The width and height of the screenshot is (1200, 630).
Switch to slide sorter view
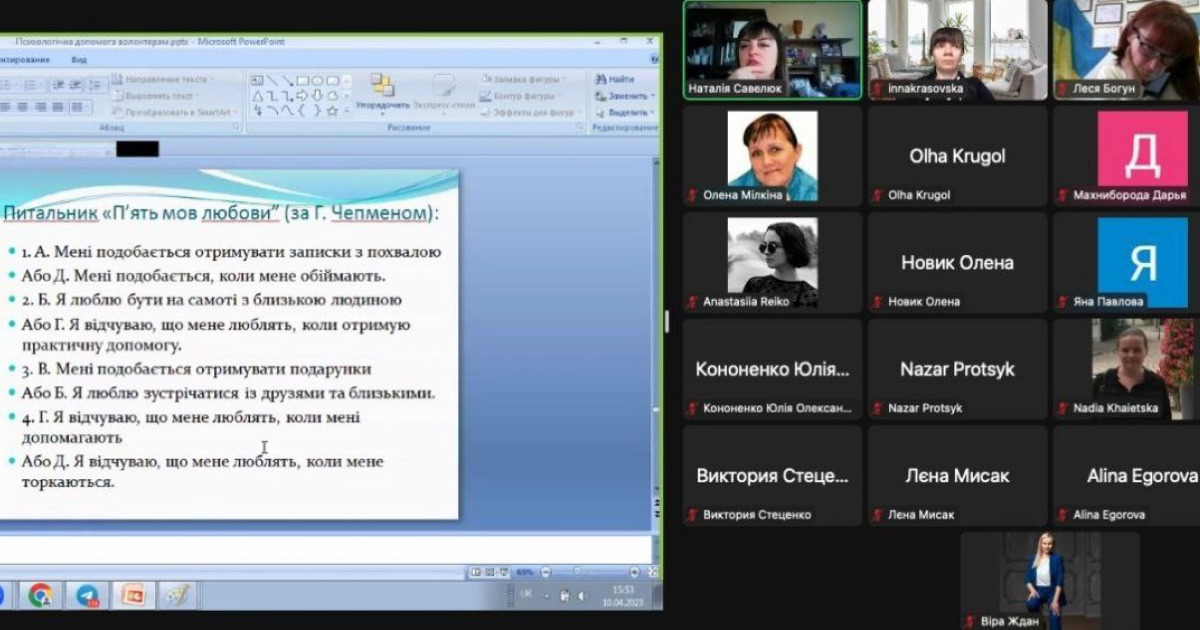point(491,572)
